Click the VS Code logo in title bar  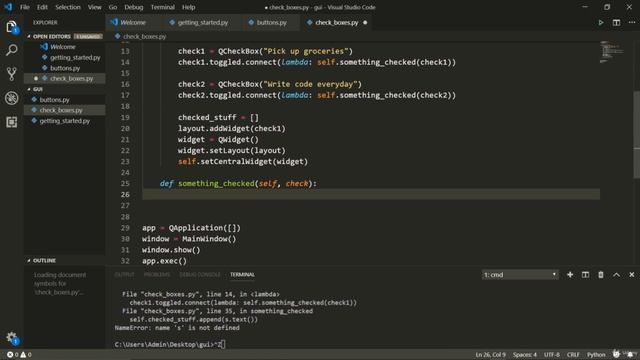tap(8, 7)
